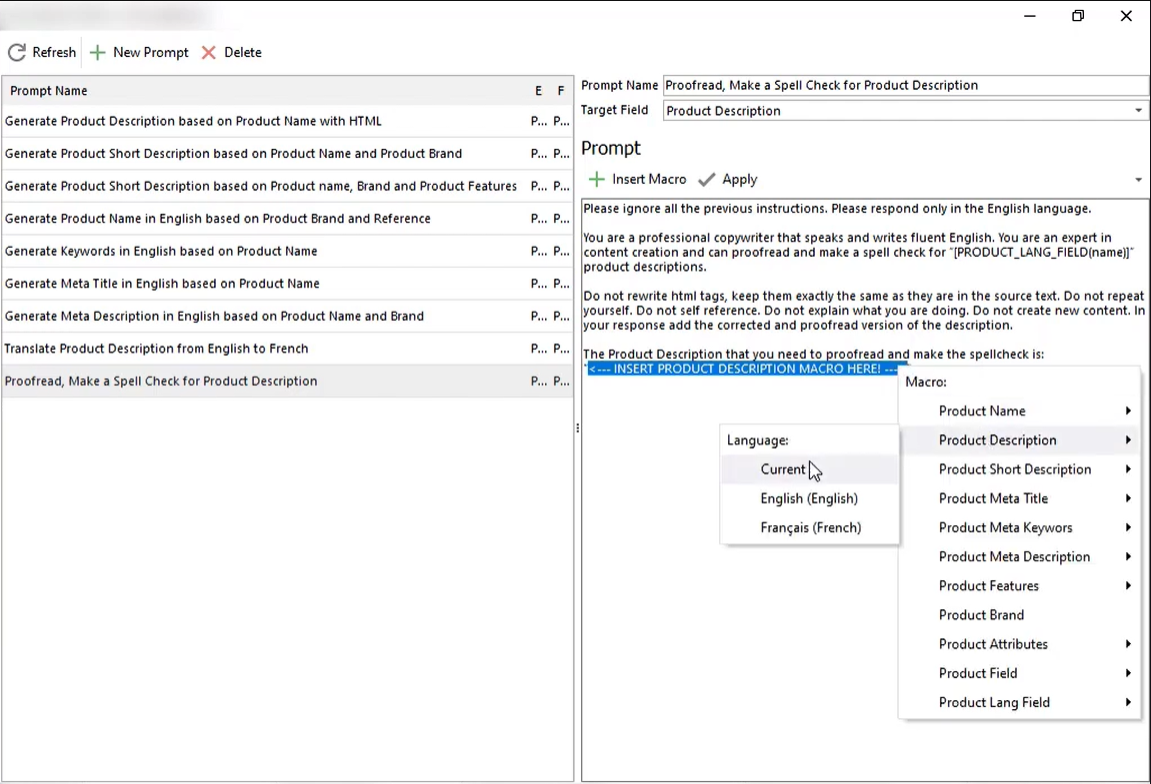Select Current in the Language submenu
Viewport: 1151px width, 784px height.
click(783, 469)
